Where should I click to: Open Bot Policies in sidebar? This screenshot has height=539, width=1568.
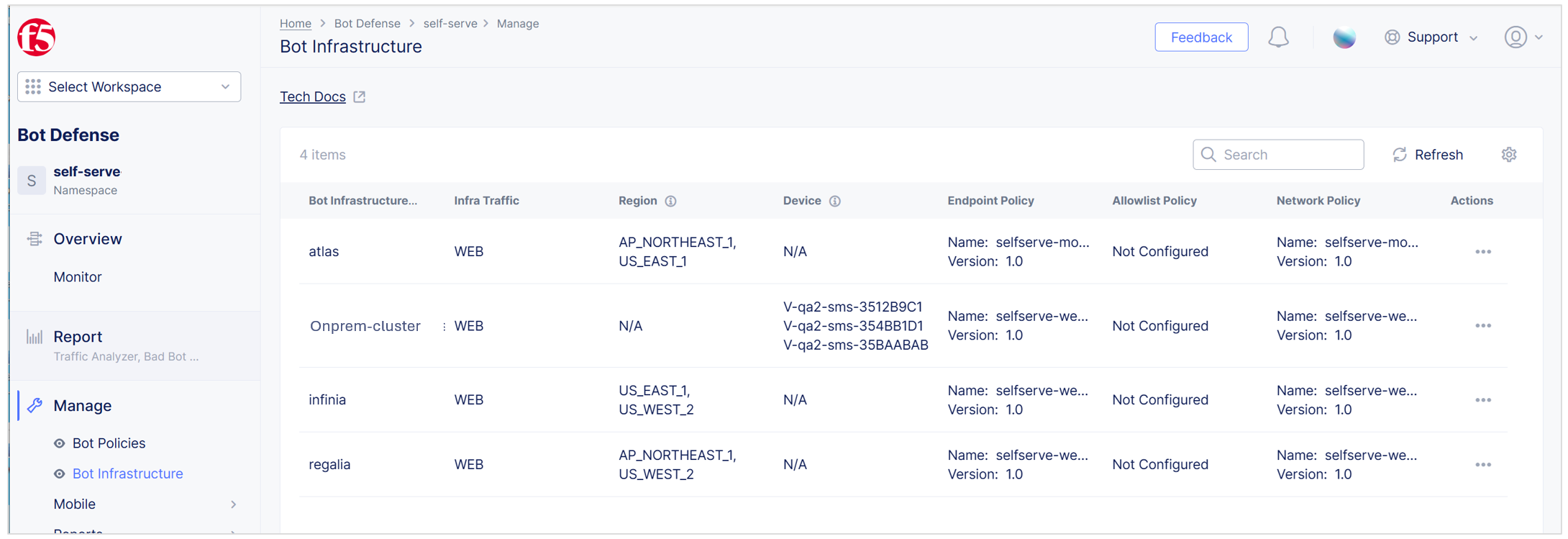click(109, 443)
